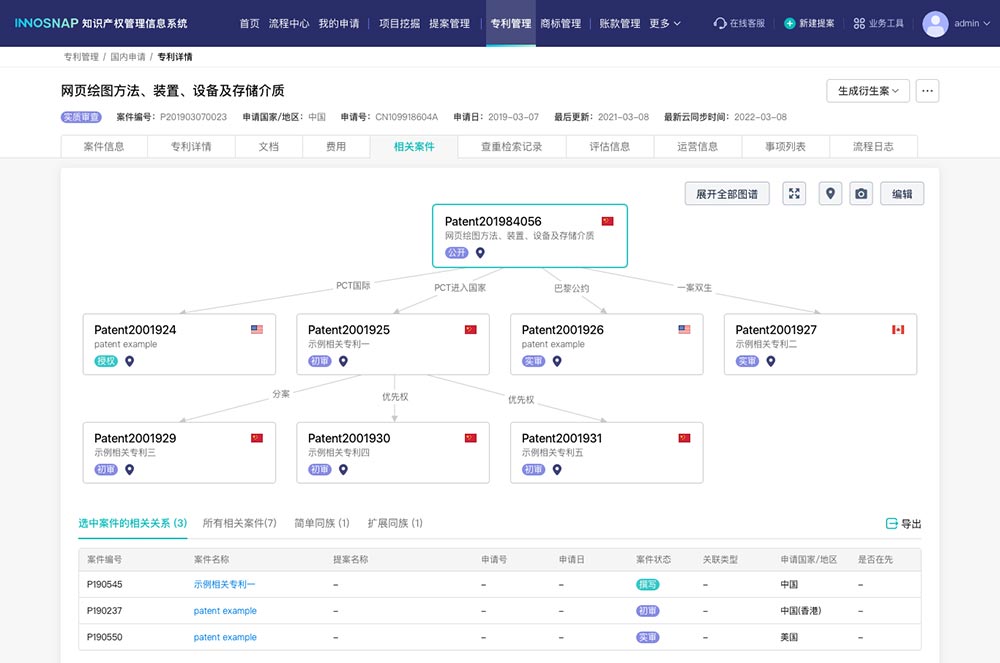
Task: Expand the 生成衍生案 dropdown
Action: point(867,91)
